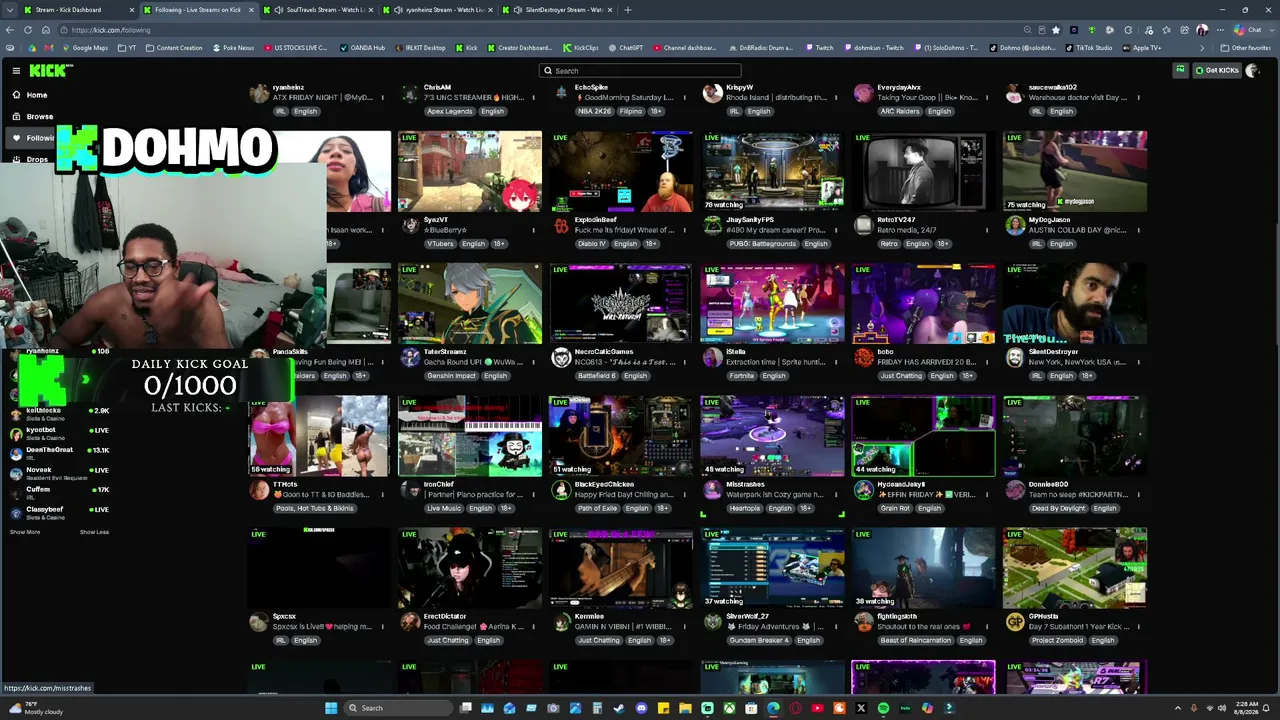Open the Other favorites folder
Image resolution: width=1280 pixels, height=720 pixels.
click(x=1246, y=48)
